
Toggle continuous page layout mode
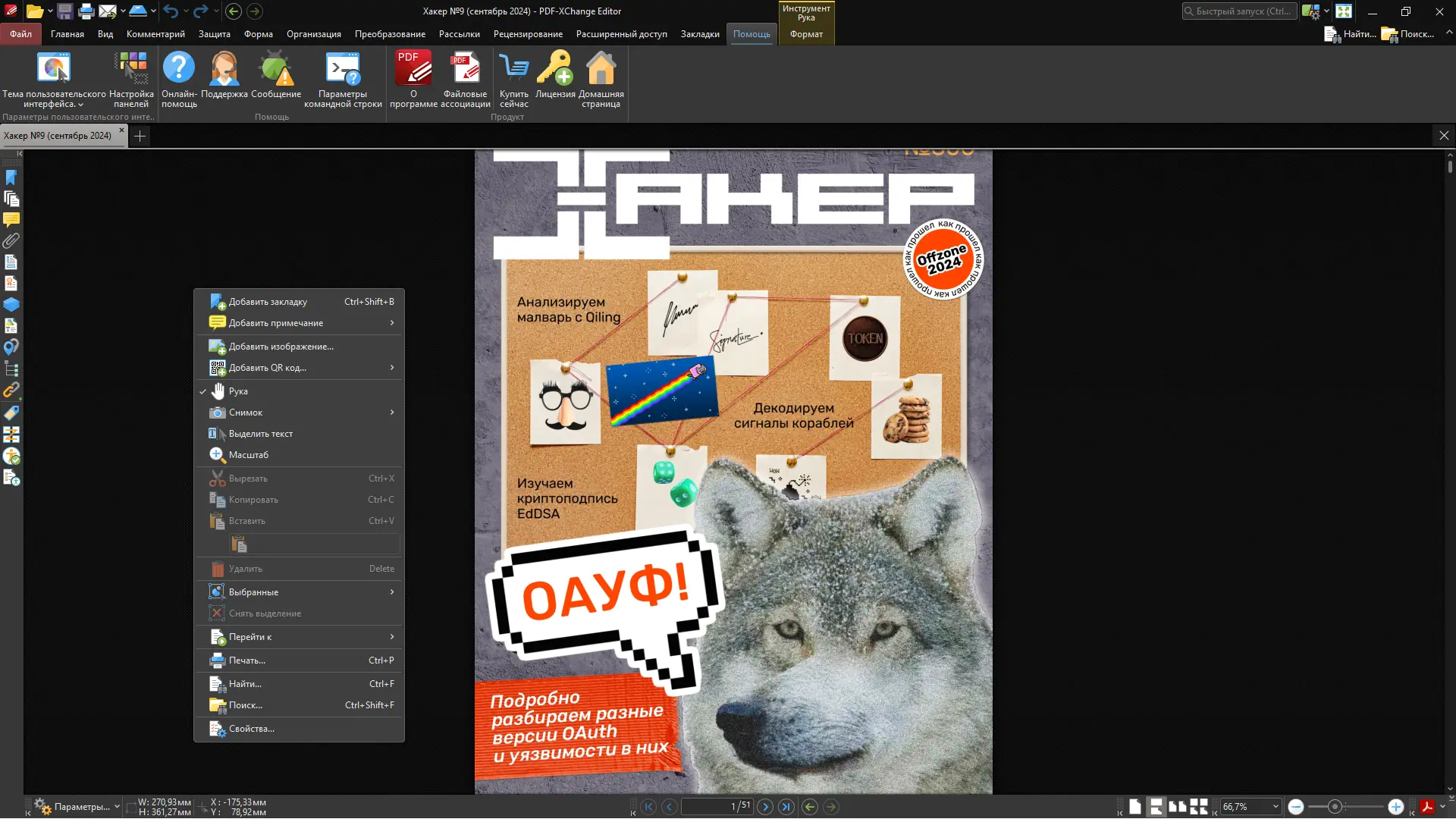click(1156, 806)
